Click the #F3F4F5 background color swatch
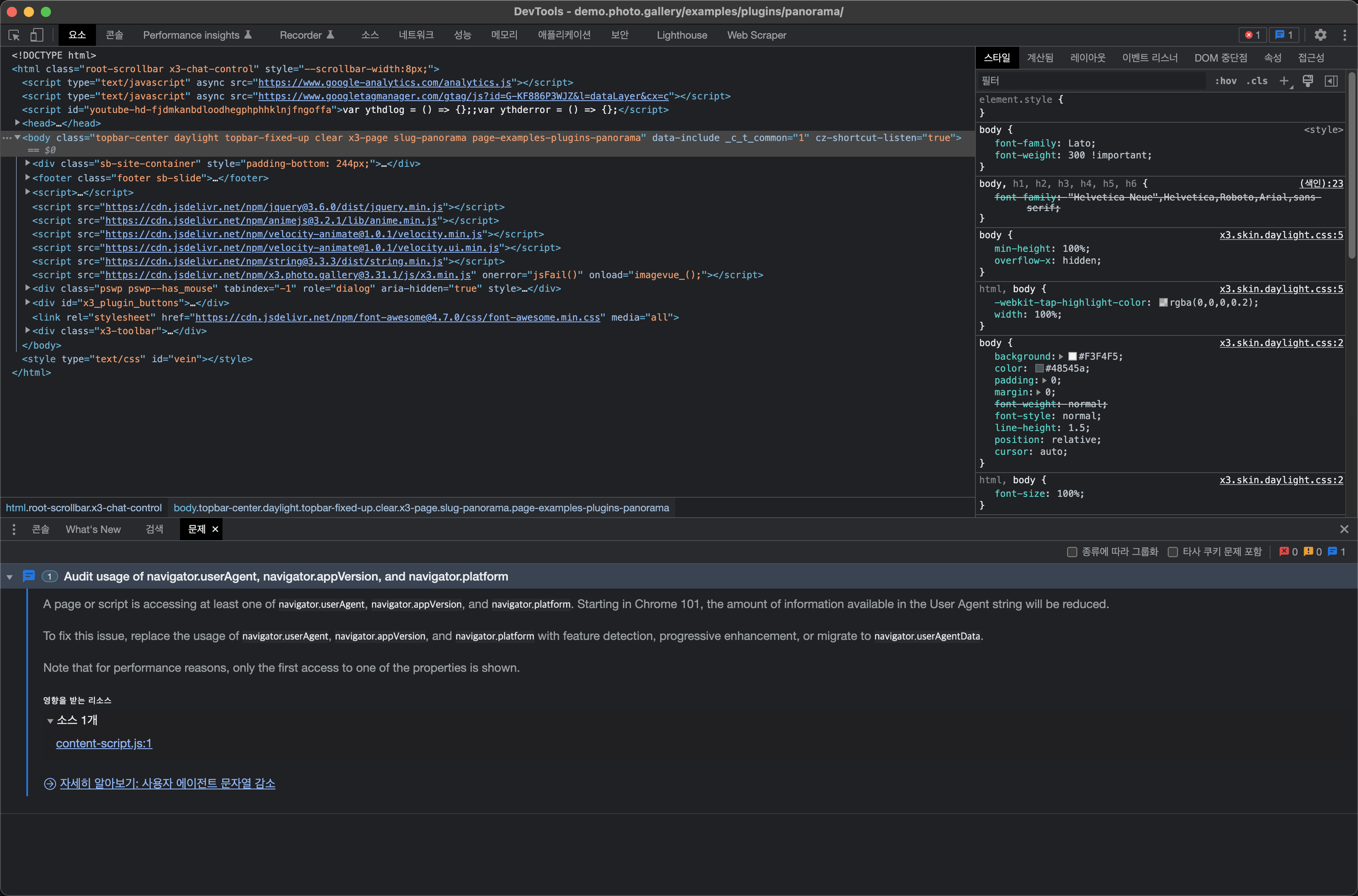The width and height of the screenshot is (1358, 896). point(1072,357)
